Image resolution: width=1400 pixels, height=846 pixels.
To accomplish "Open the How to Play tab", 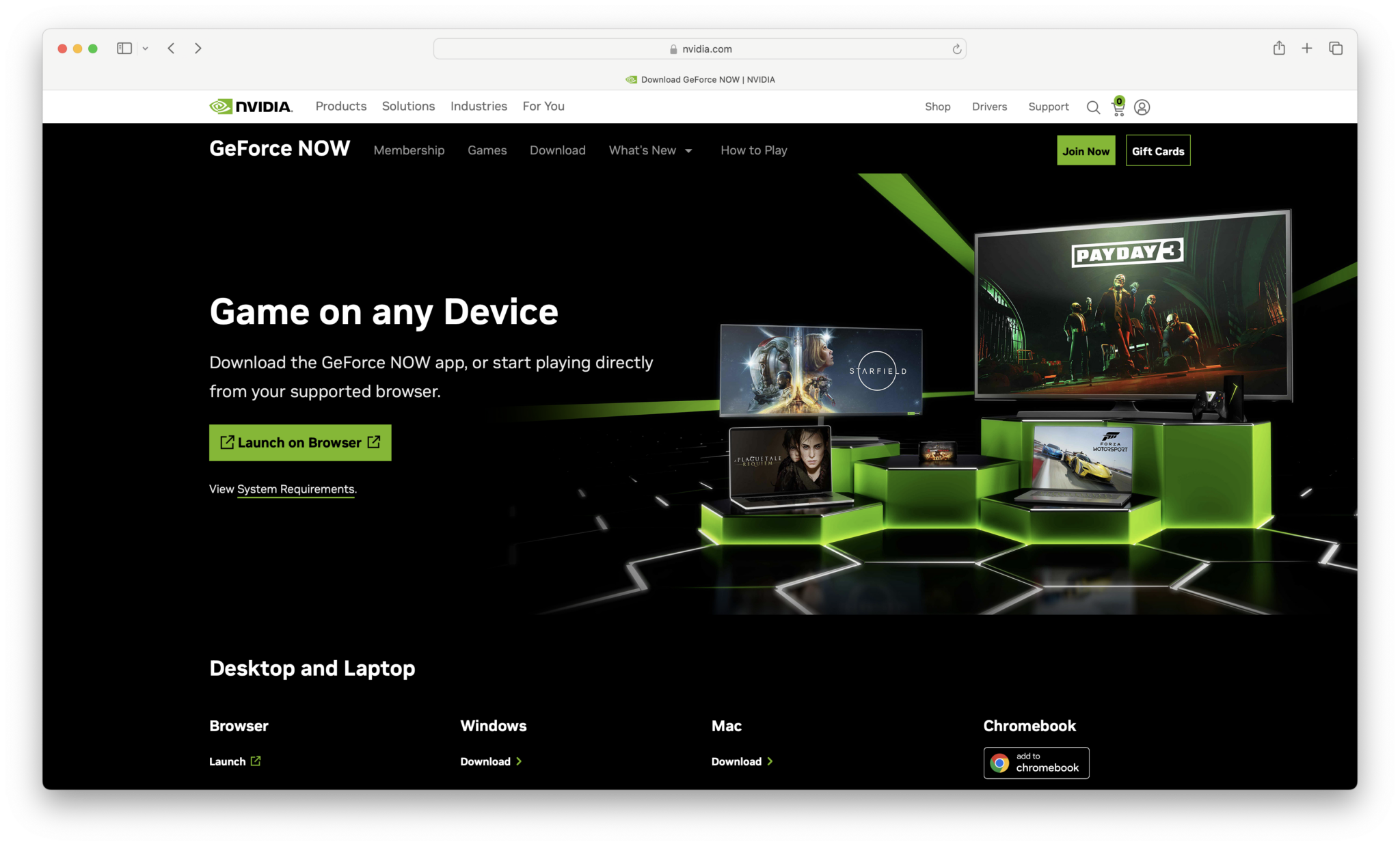I will pos(753,150).
